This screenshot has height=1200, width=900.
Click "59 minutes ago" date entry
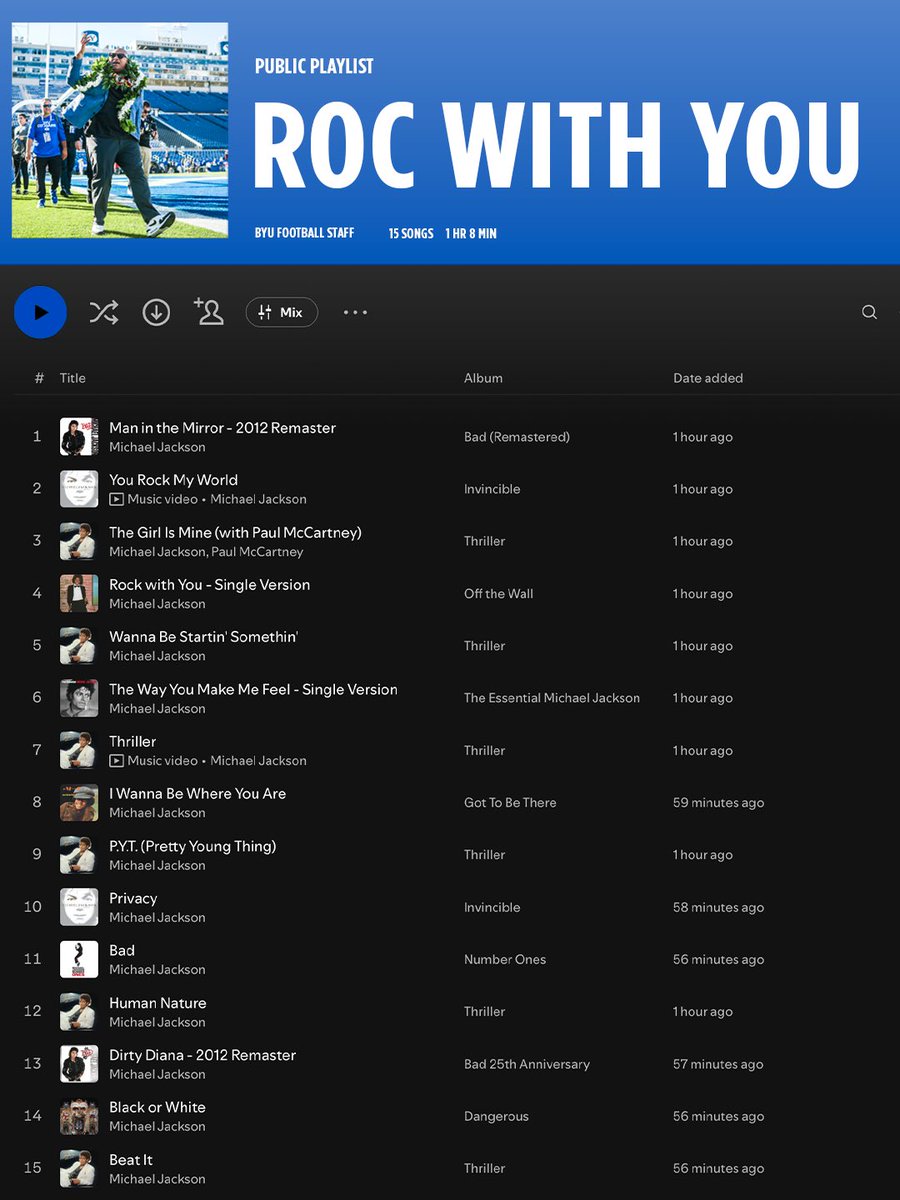718,803
